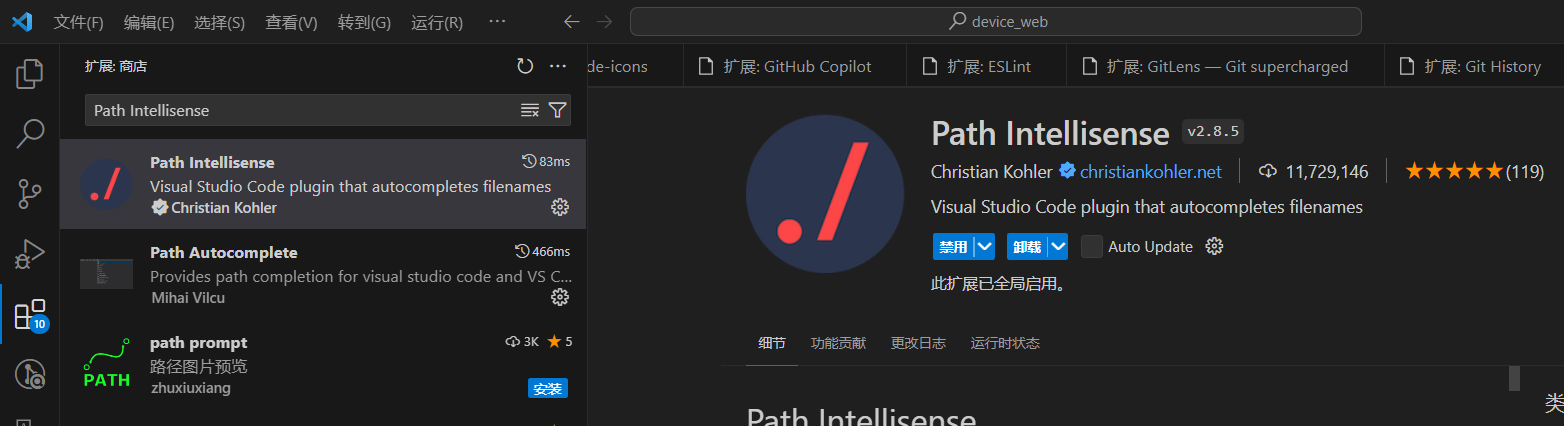The image size is (1564, 426).
Task: Select Path Intellisense in results list
Action: tap(323, 184)
